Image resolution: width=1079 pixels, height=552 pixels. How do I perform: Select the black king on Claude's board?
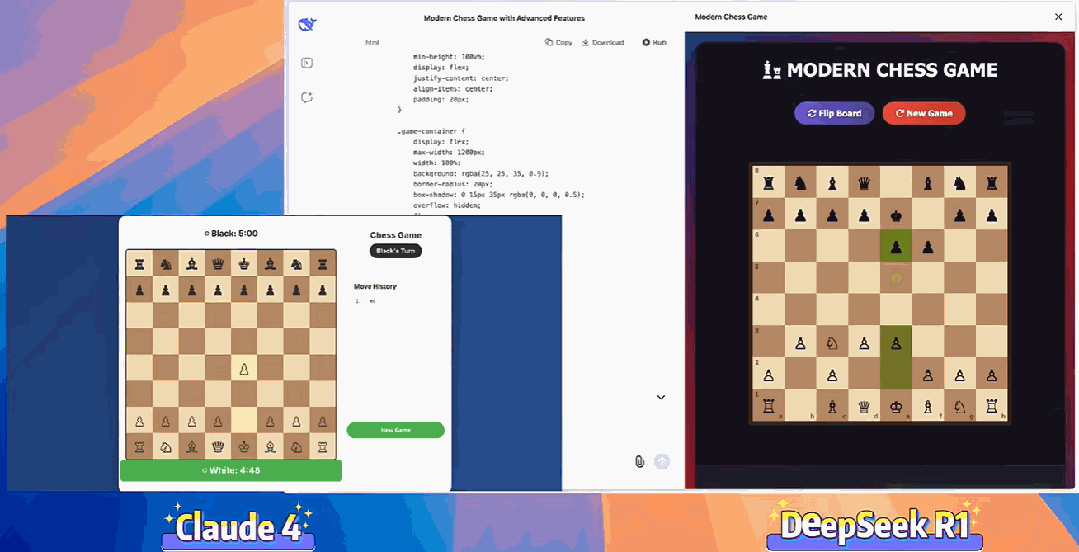[244, 263]
